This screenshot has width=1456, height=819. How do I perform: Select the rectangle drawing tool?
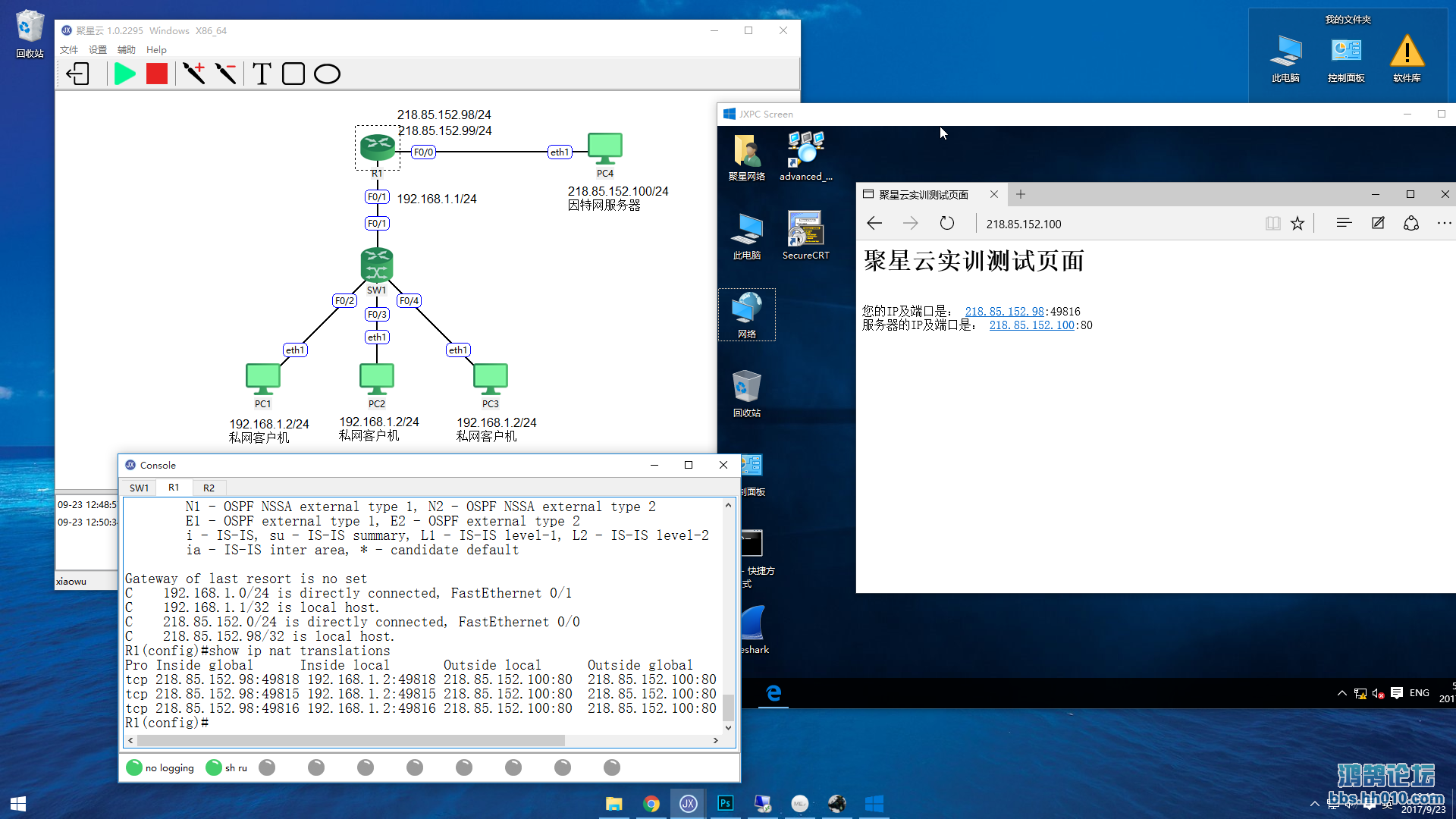293,74
